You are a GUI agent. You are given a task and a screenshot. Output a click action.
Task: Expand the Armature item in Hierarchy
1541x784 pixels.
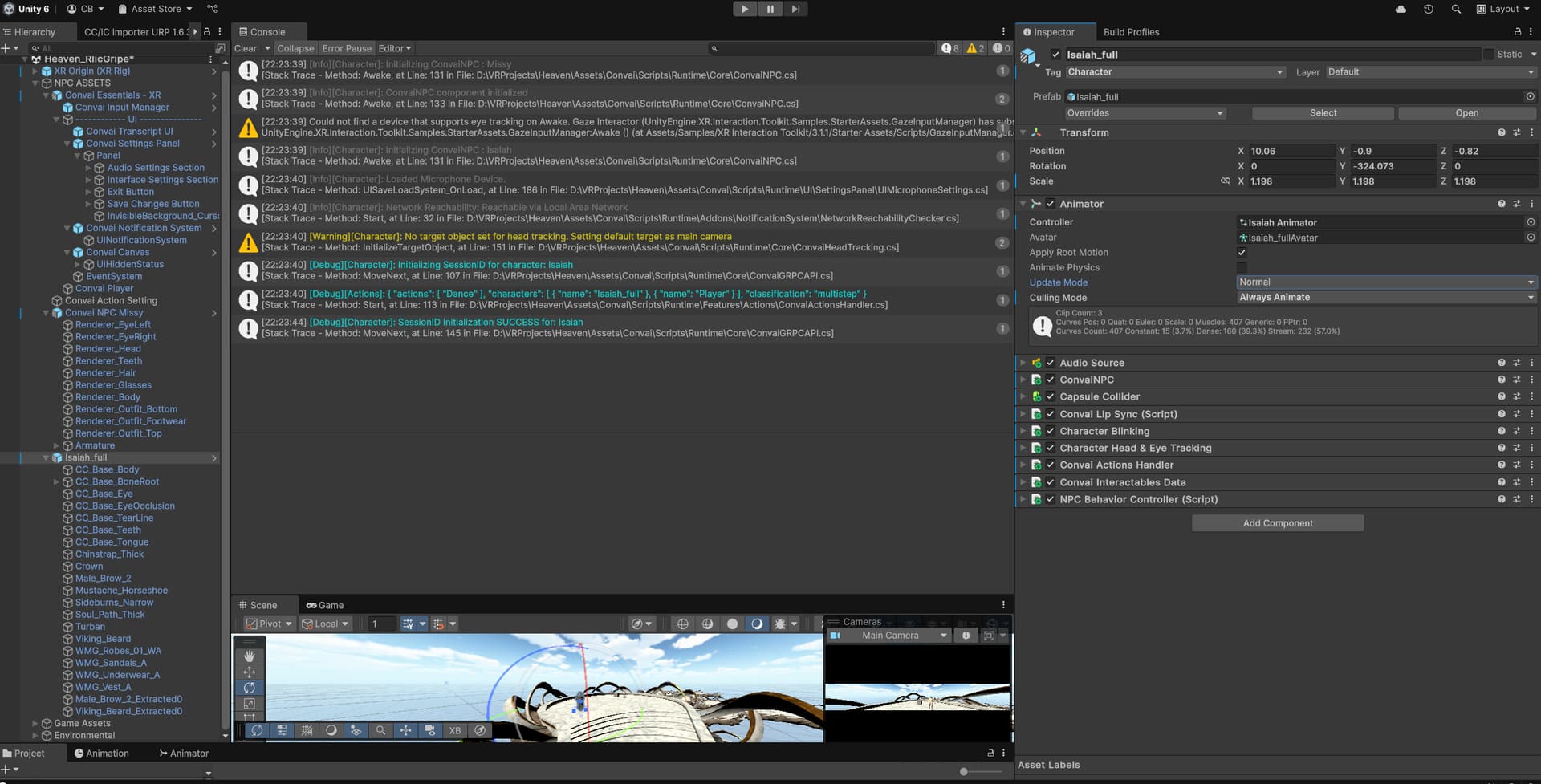(x=56, y=446)
